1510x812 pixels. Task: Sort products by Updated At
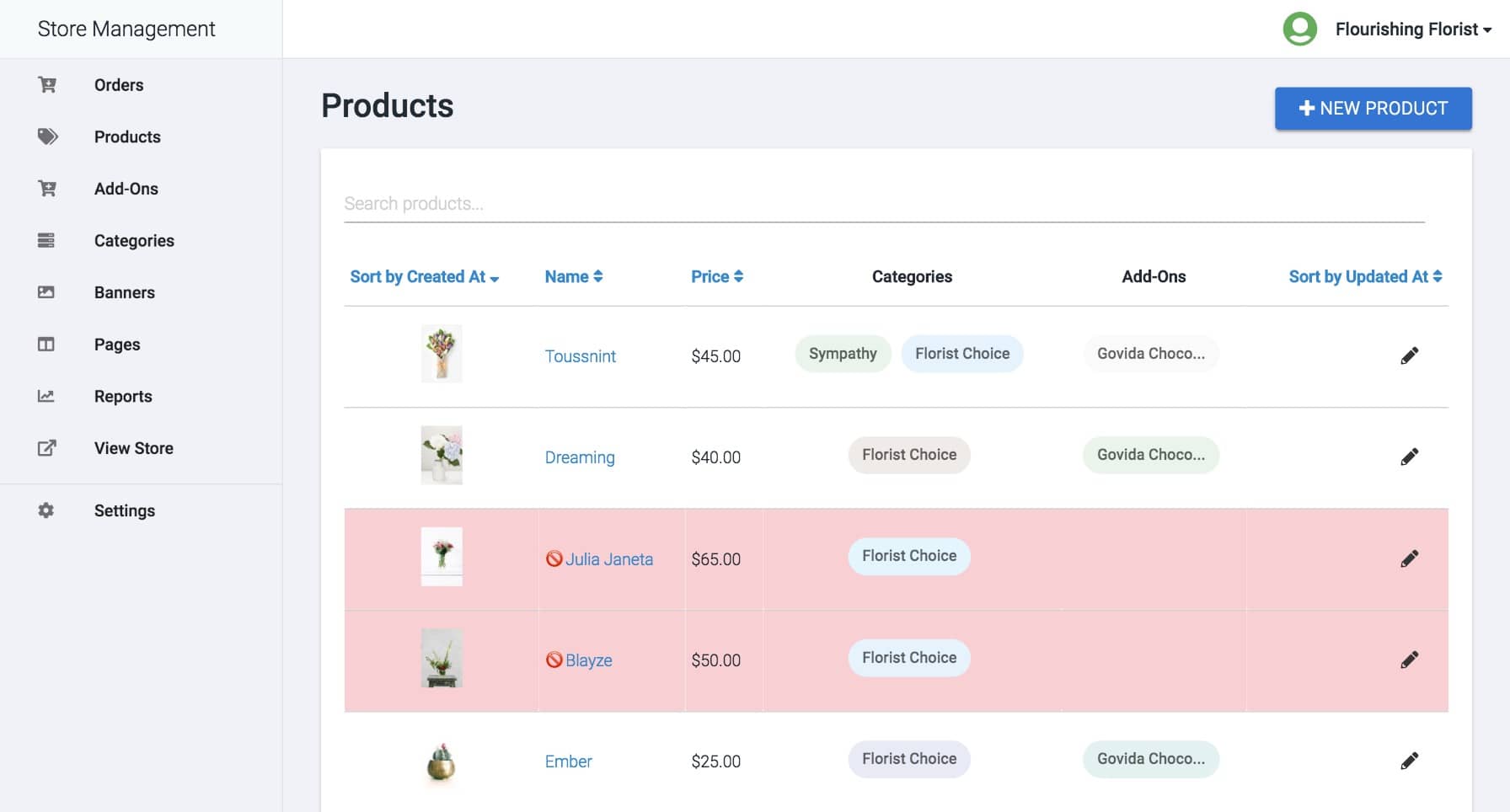pos(1364,277)
